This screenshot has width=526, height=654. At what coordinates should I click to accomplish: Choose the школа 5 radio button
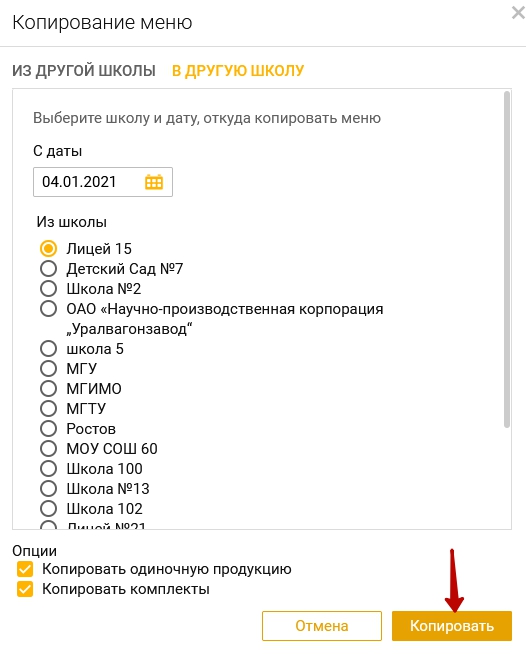pos(48,349)
